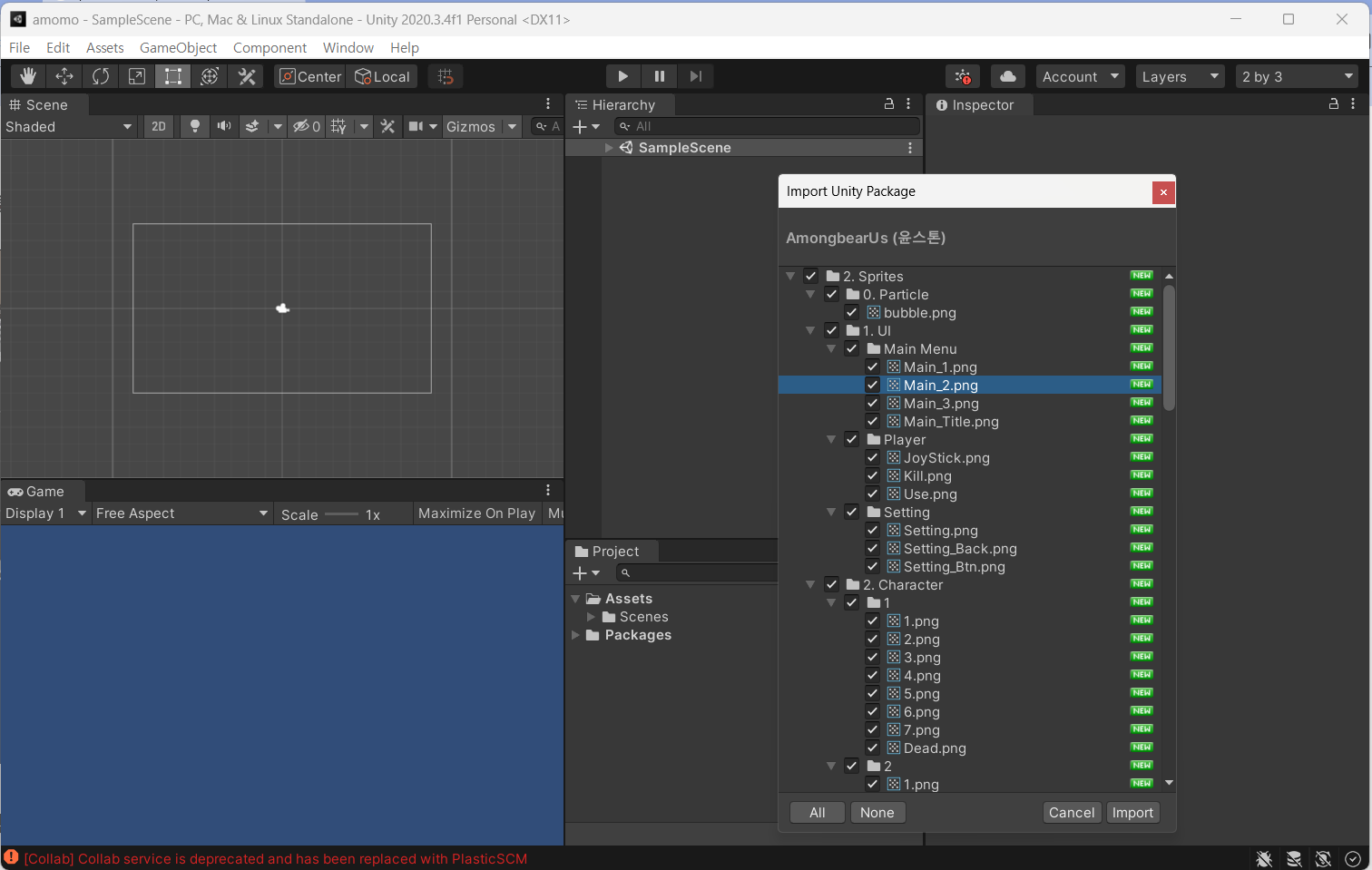Open cloud services icon

click(1008, 76)
